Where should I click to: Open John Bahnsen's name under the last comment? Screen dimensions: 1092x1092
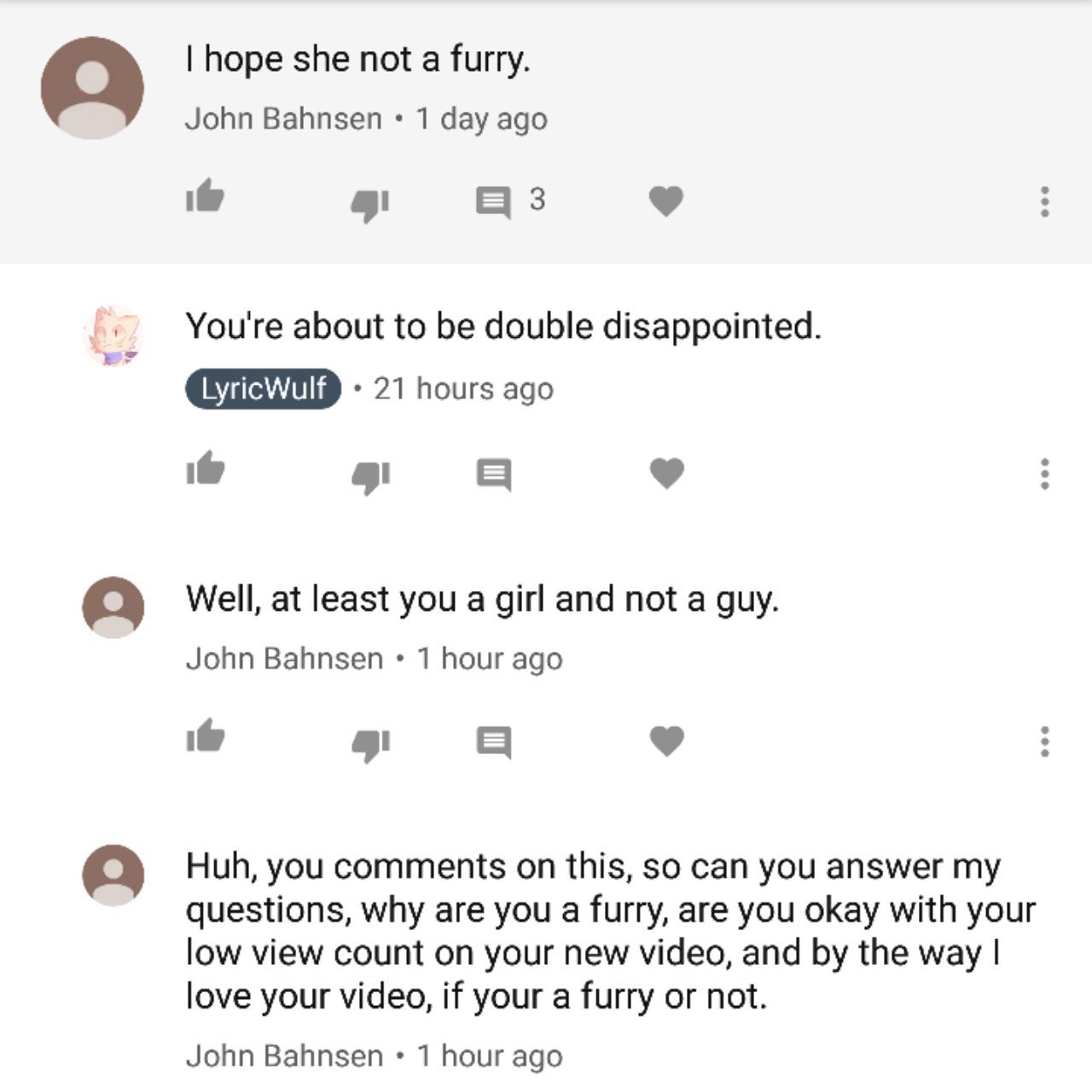284,1056
